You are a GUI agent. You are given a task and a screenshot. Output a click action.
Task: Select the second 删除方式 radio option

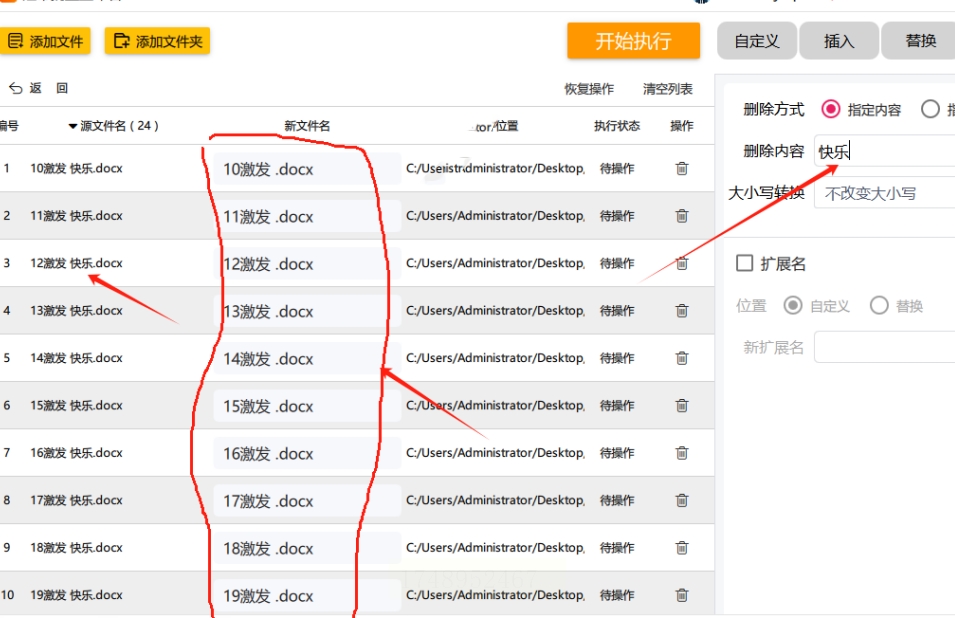[x=930, y=110]
